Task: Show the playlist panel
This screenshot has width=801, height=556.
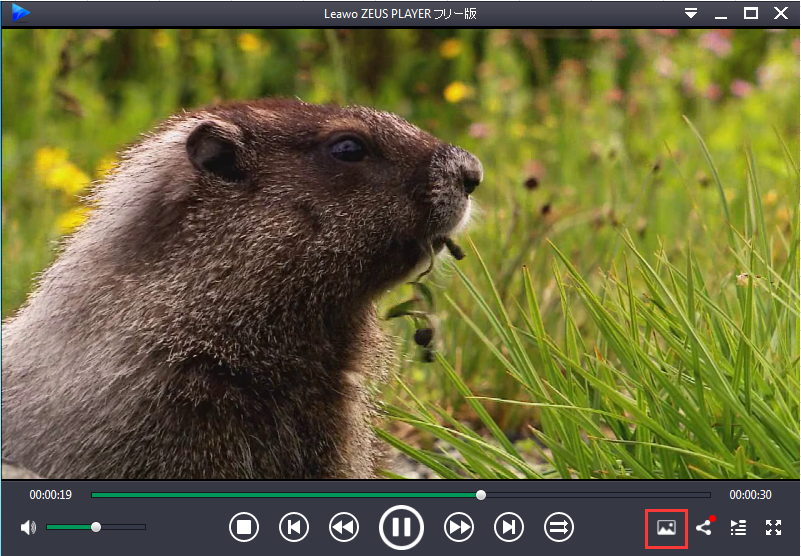Action: 738,527
